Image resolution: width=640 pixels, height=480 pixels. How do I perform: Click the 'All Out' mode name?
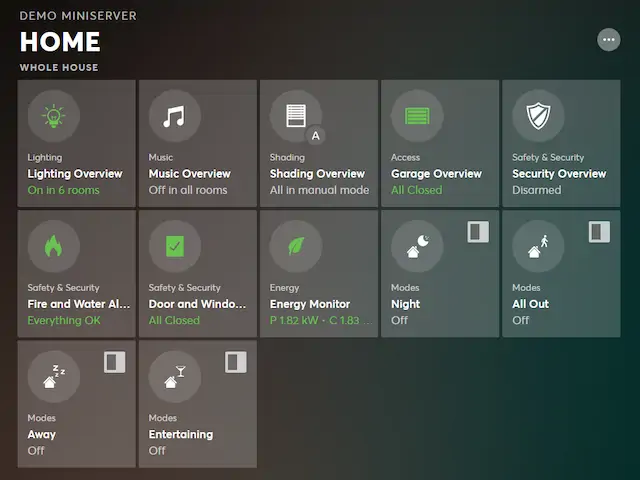coord(531,304)
